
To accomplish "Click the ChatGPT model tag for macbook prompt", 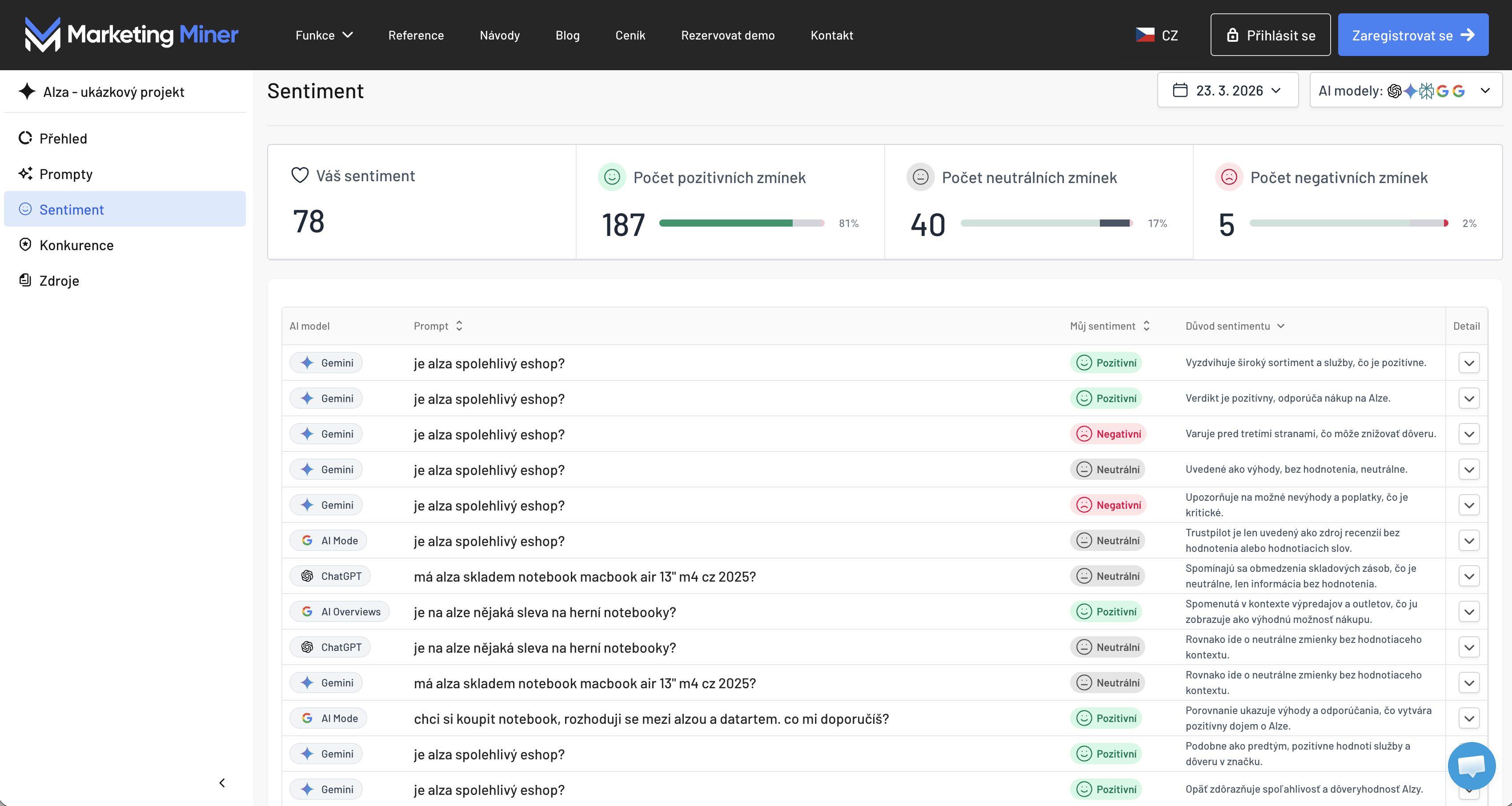I will tap(330, 576).
